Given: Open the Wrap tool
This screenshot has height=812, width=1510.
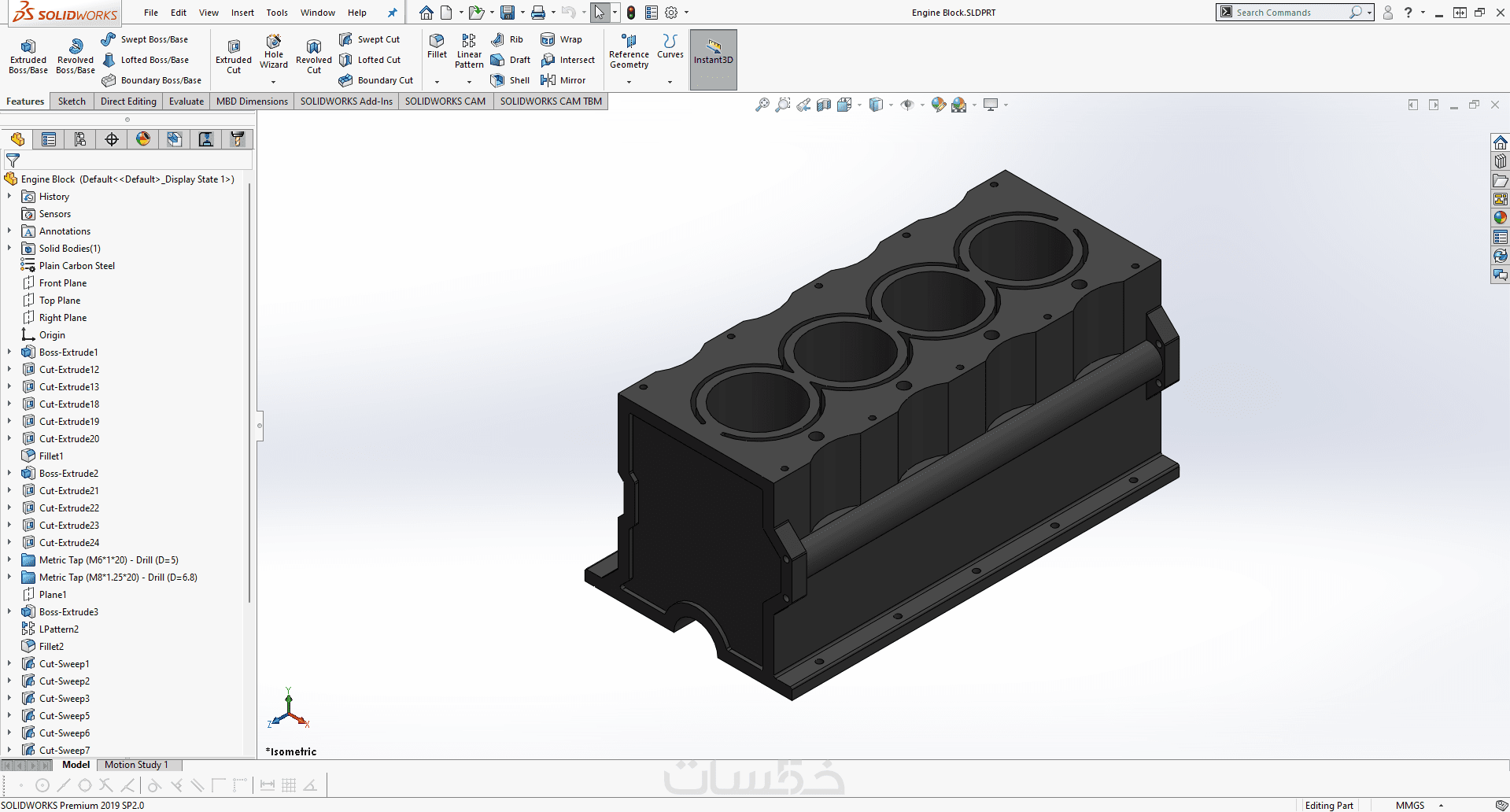Looking at the screenshot, I should click(561, 39).
